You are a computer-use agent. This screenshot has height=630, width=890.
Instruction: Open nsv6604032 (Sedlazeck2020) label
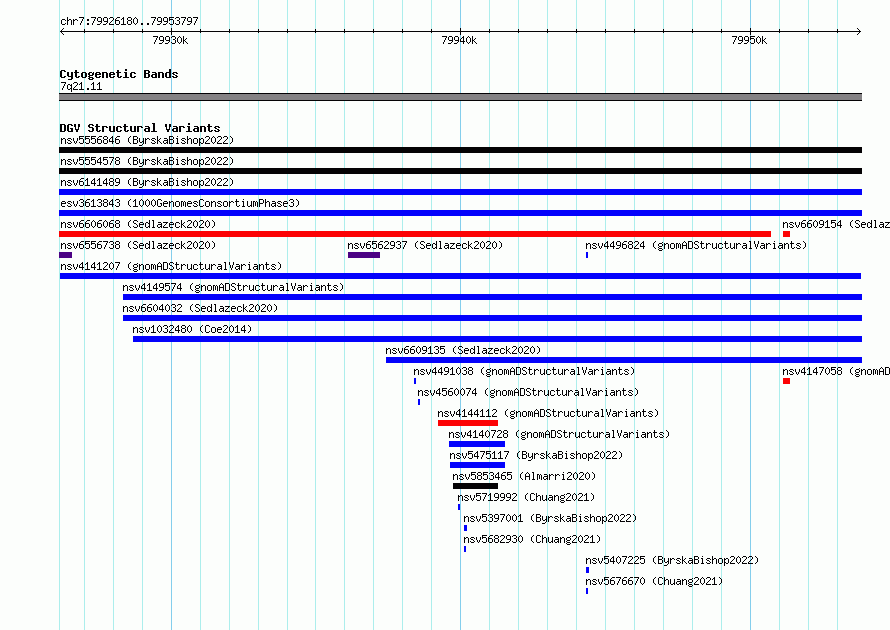tap(200, 308)
